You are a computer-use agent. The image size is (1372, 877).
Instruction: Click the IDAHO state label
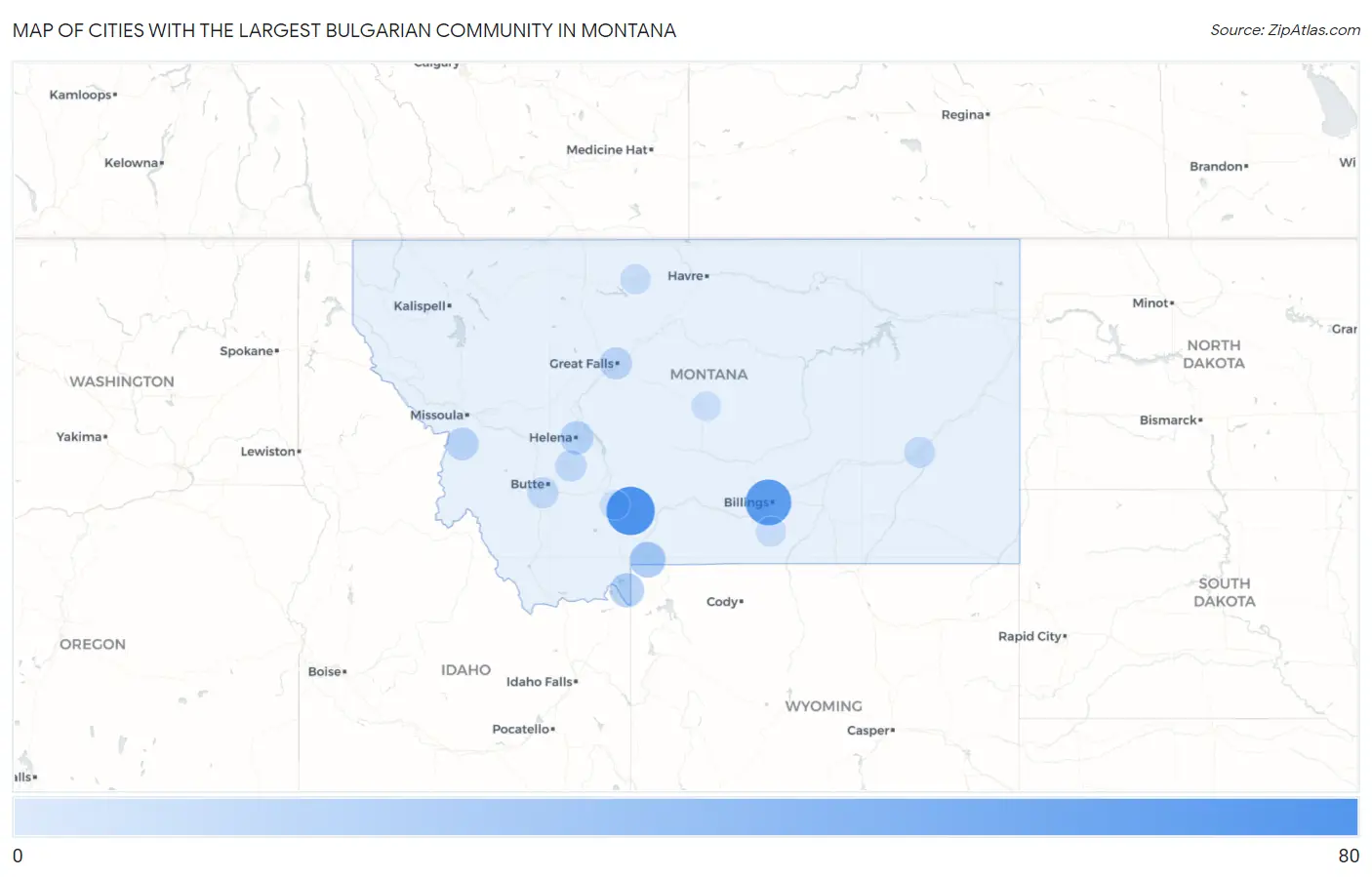pyautogui.click(x=465, y=670)
